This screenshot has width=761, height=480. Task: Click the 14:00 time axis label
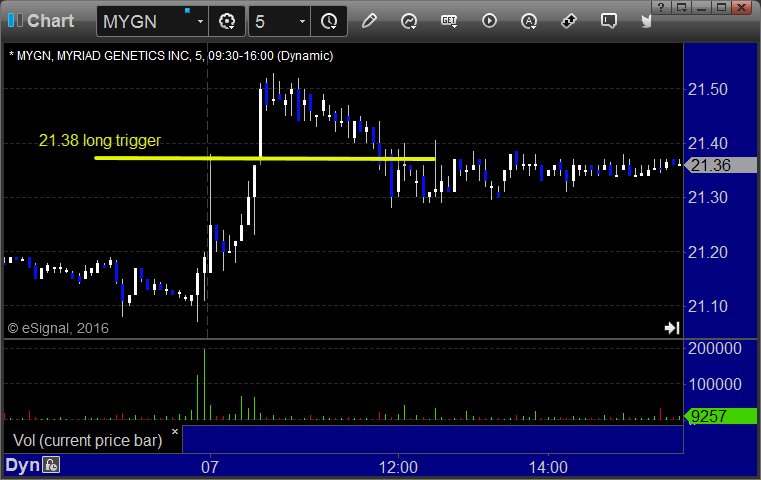(x=548, y=467)
